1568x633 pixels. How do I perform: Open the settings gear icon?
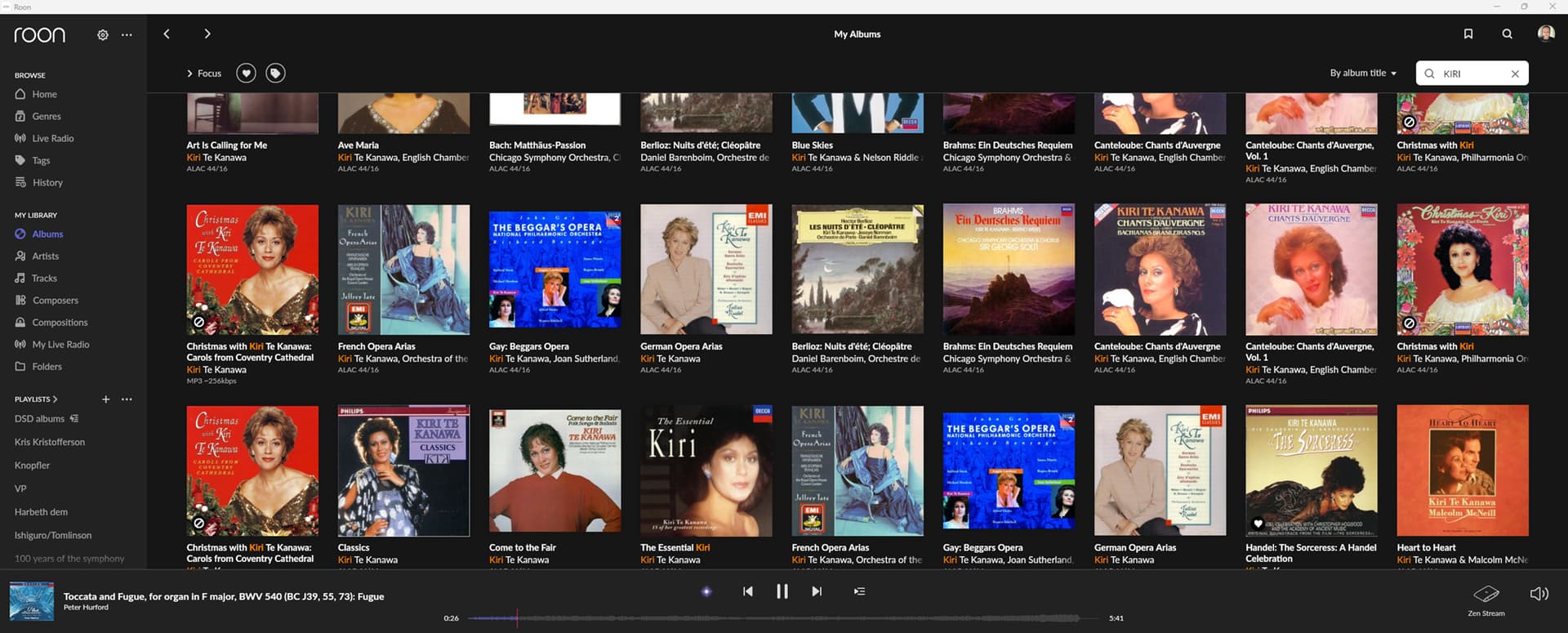pos(103,35)
